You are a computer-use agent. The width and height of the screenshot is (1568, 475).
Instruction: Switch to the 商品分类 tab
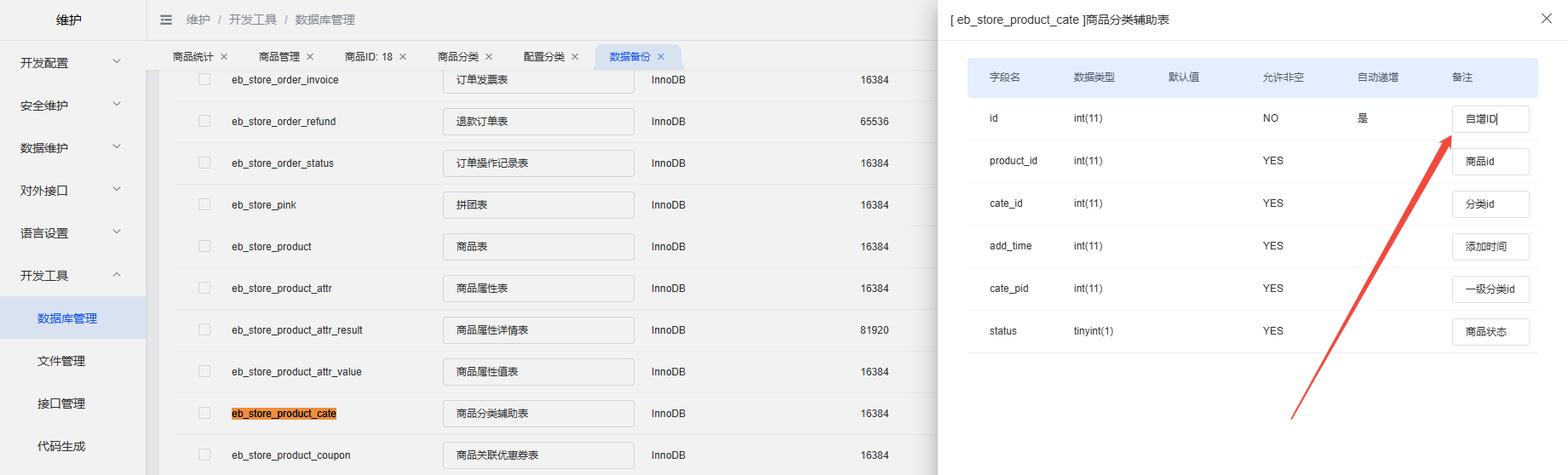[457, 57]
